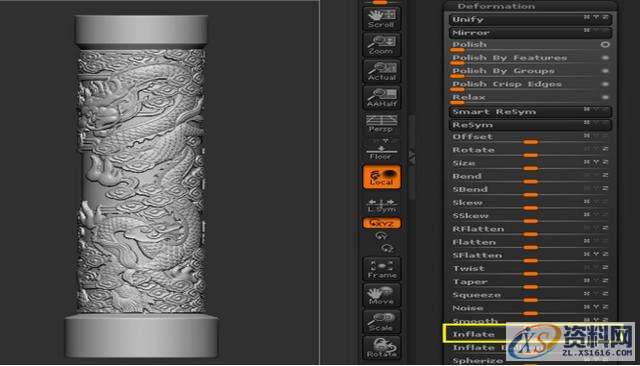640x366 pixels.
Task: Toggle X axis on Skew deformation
Action: point(587,201)
